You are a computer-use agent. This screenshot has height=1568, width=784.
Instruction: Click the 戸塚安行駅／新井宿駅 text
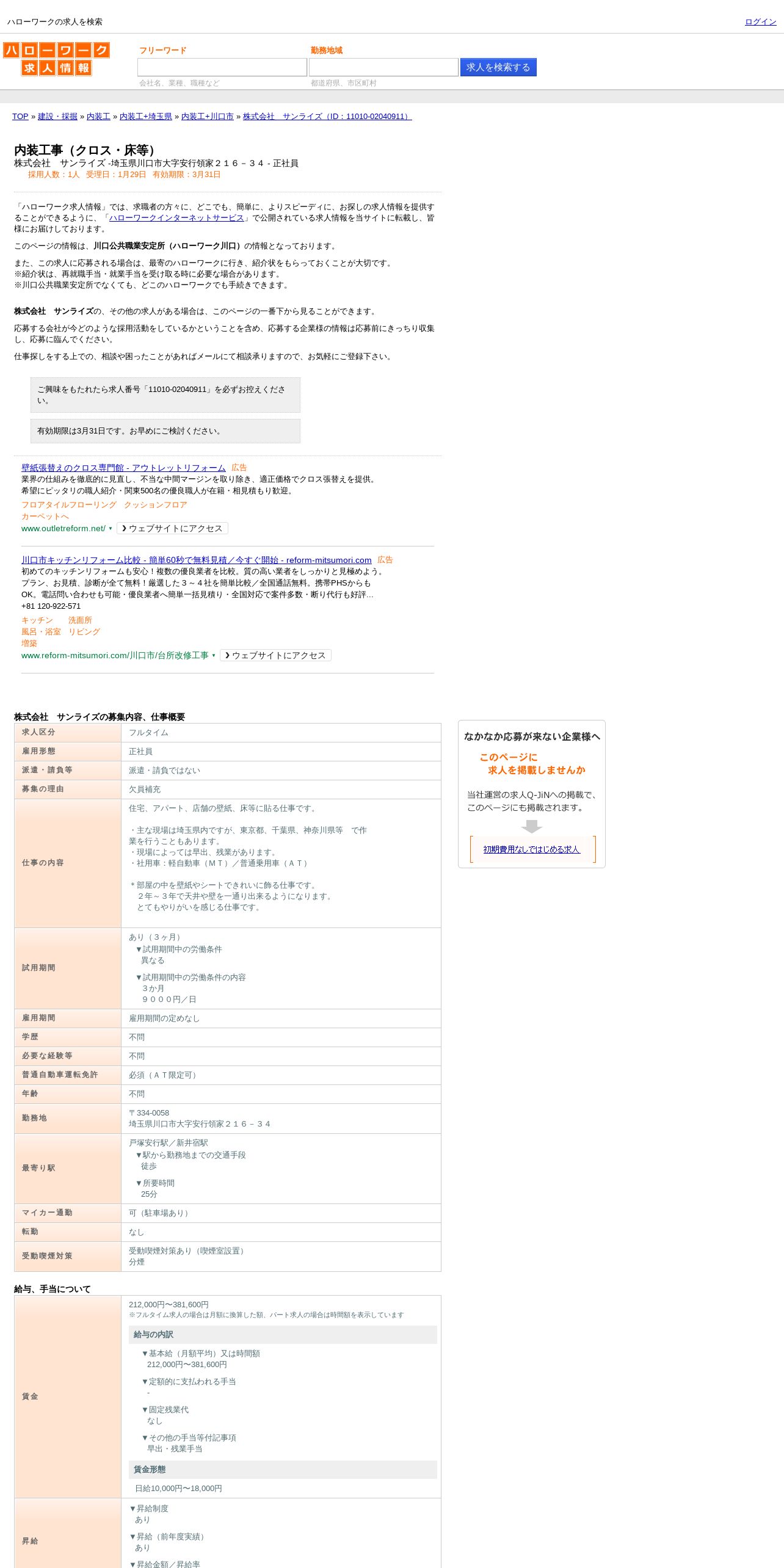coord(169,1143)
